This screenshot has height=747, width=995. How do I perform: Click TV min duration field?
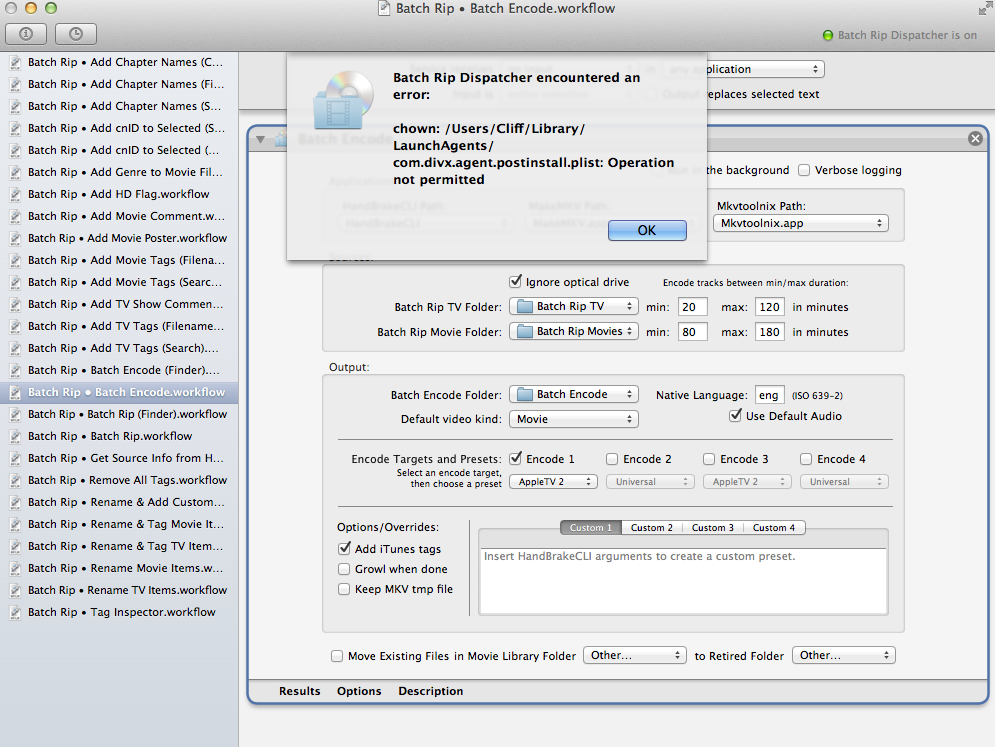click(692, 307)
